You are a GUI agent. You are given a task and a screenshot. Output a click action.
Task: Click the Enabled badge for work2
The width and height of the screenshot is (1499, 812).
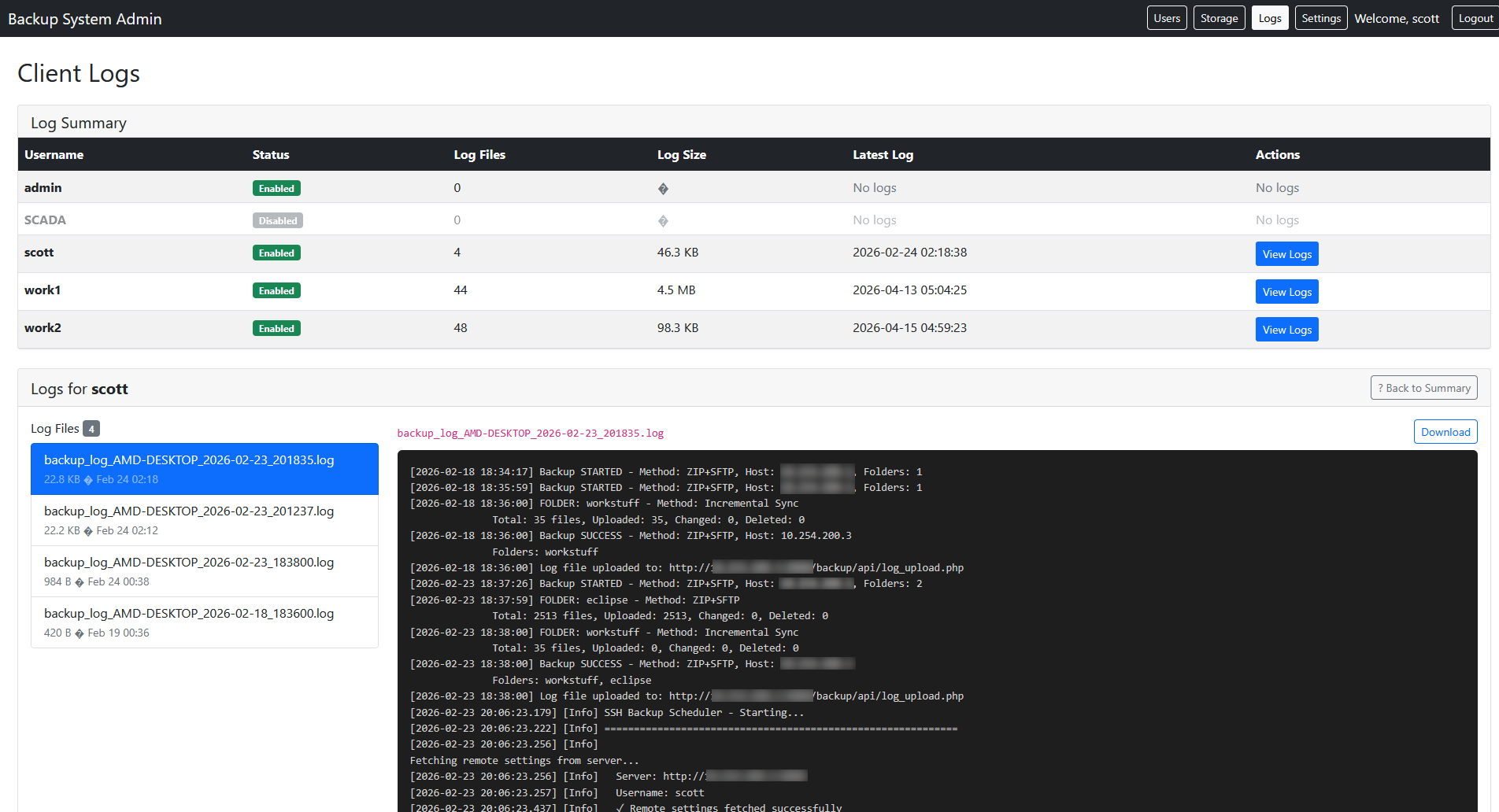(276, 328)
